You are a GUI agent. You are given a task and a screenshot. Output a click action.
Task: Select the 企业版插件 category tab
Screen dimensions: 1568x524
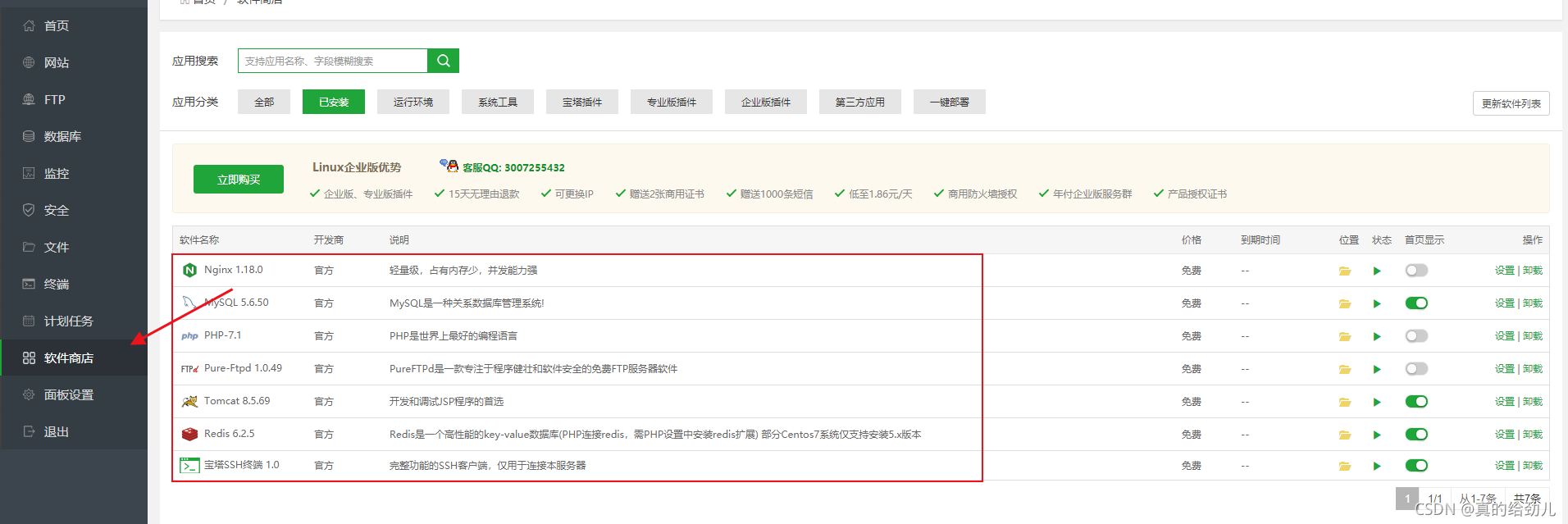pos(766,102)
